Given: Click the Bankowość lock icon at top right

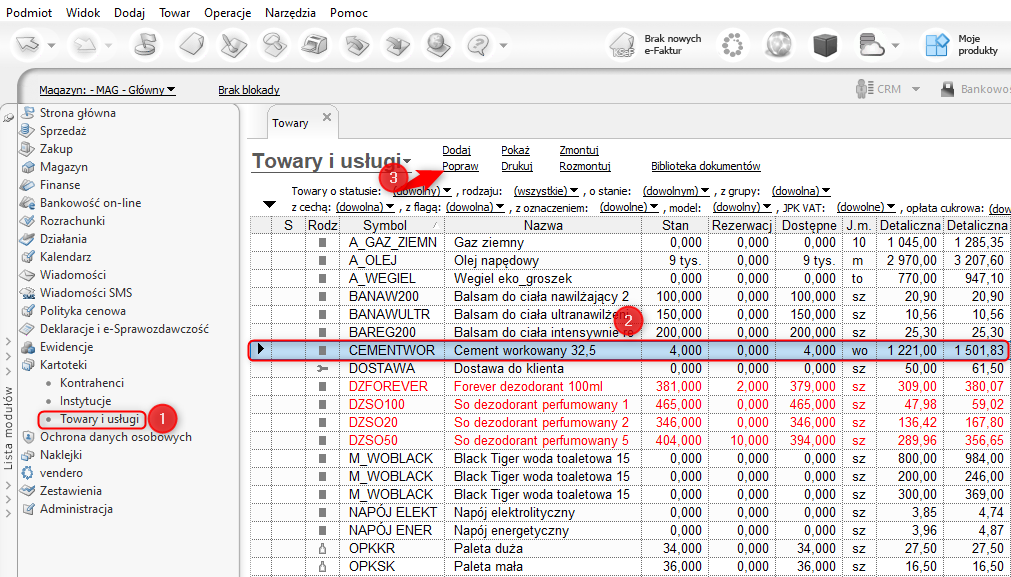Looking at the screenshot, I should coord(948,89).
